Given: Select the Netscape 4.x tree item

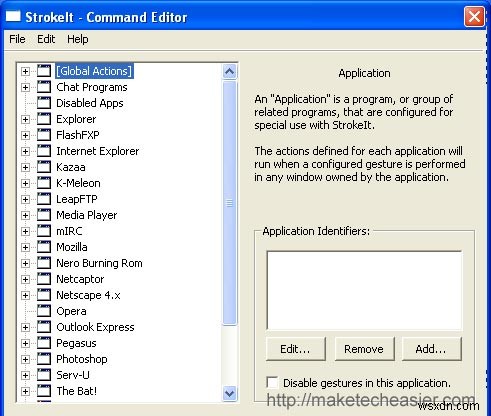Looking at the screenshot, I should [88, 295].
